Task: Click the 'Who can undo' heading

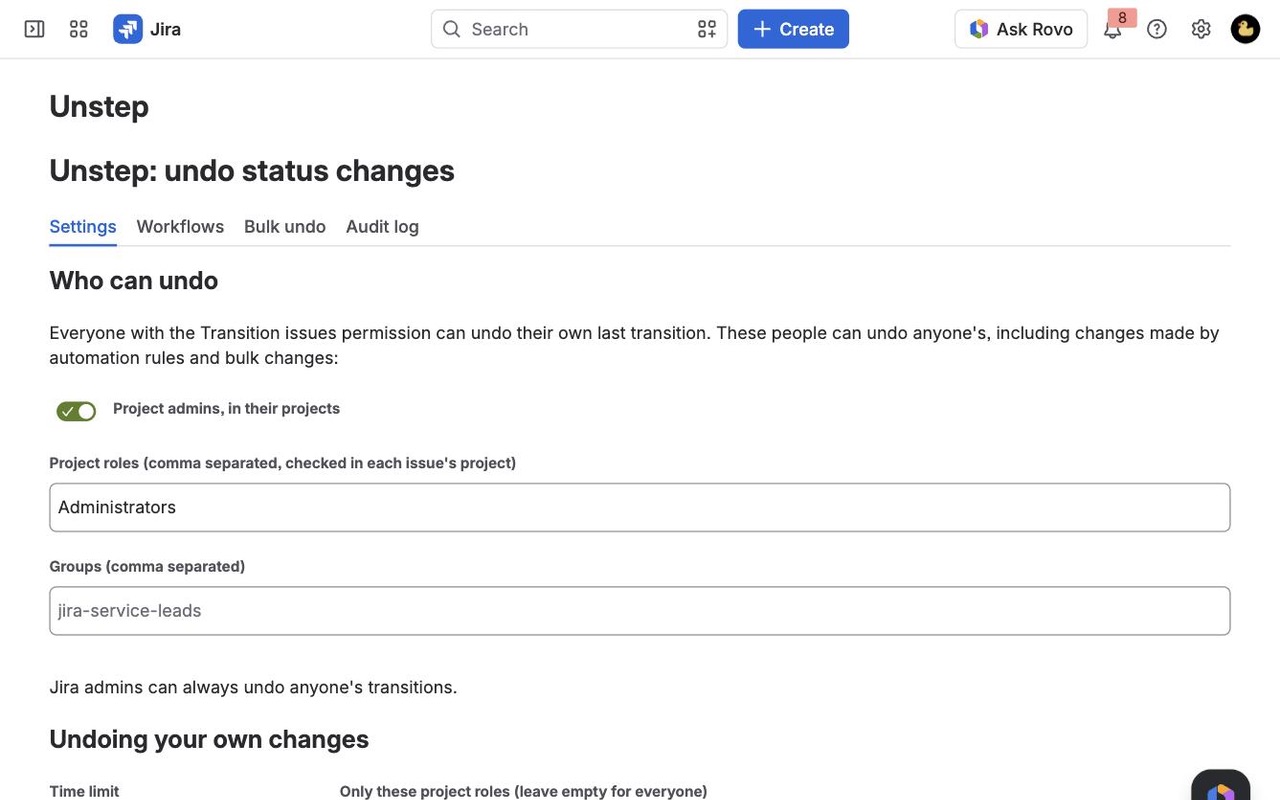Action: click(134, 280)
